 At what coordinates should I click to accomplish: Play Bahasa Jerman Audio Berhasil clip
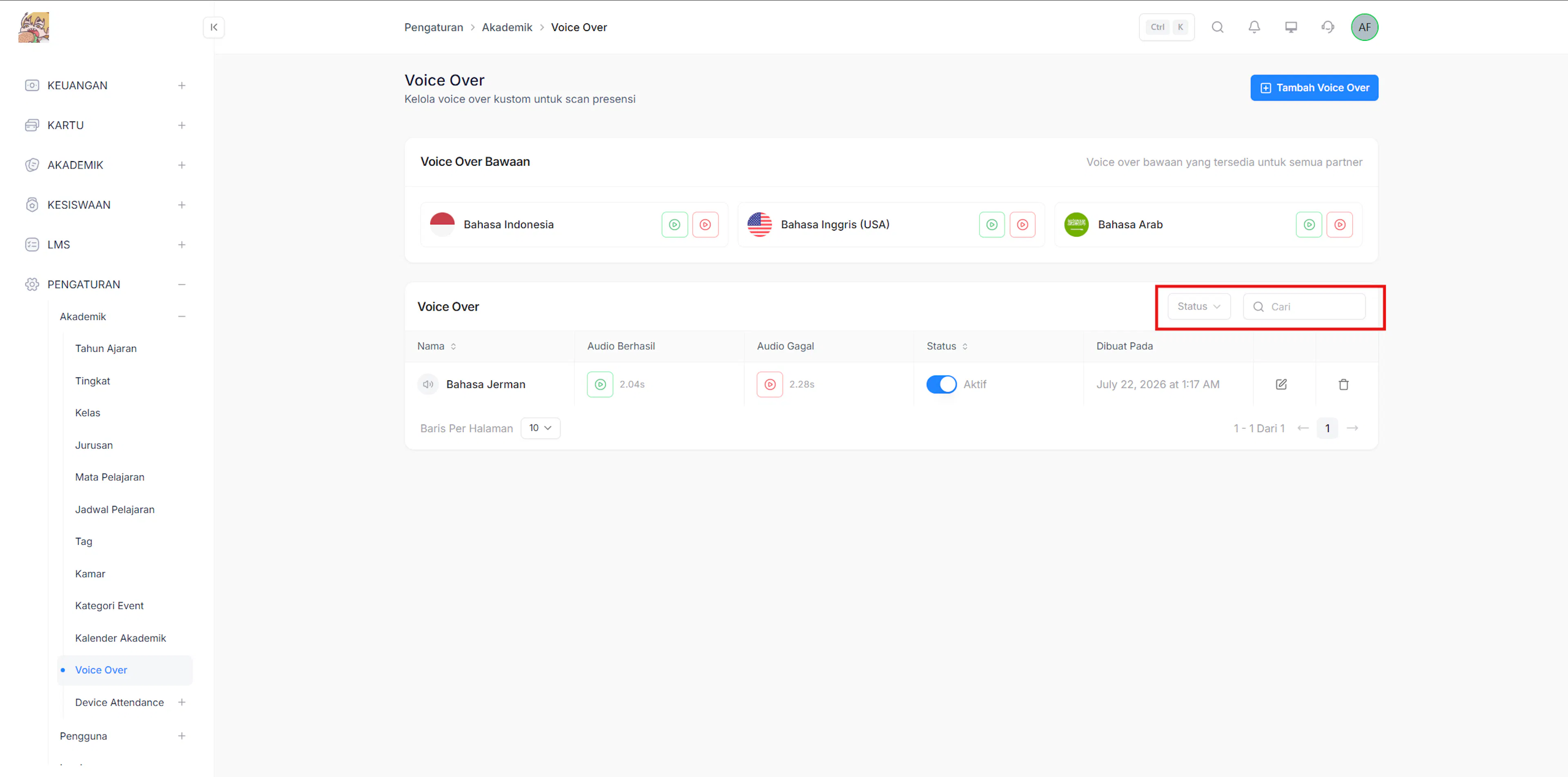599,384
